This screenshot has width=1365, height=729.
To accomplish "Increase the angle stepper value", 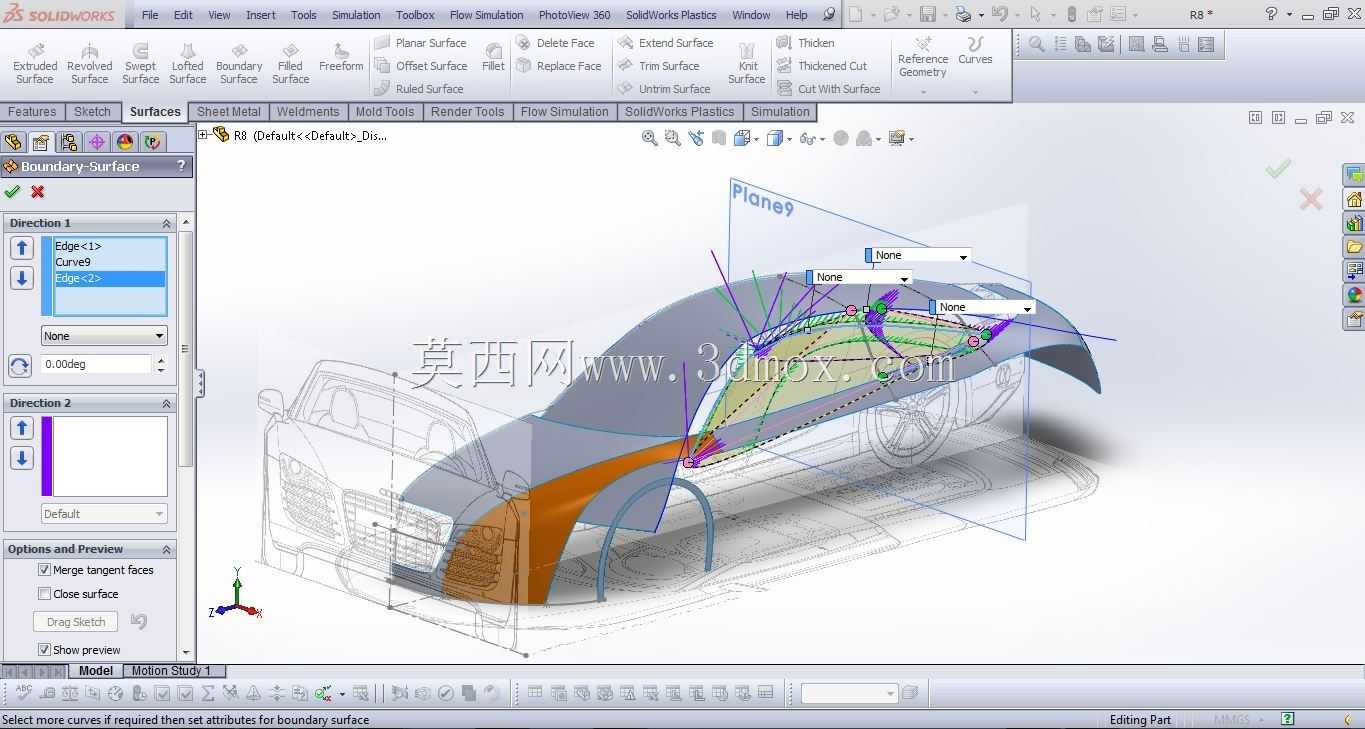I will [161, 359].
